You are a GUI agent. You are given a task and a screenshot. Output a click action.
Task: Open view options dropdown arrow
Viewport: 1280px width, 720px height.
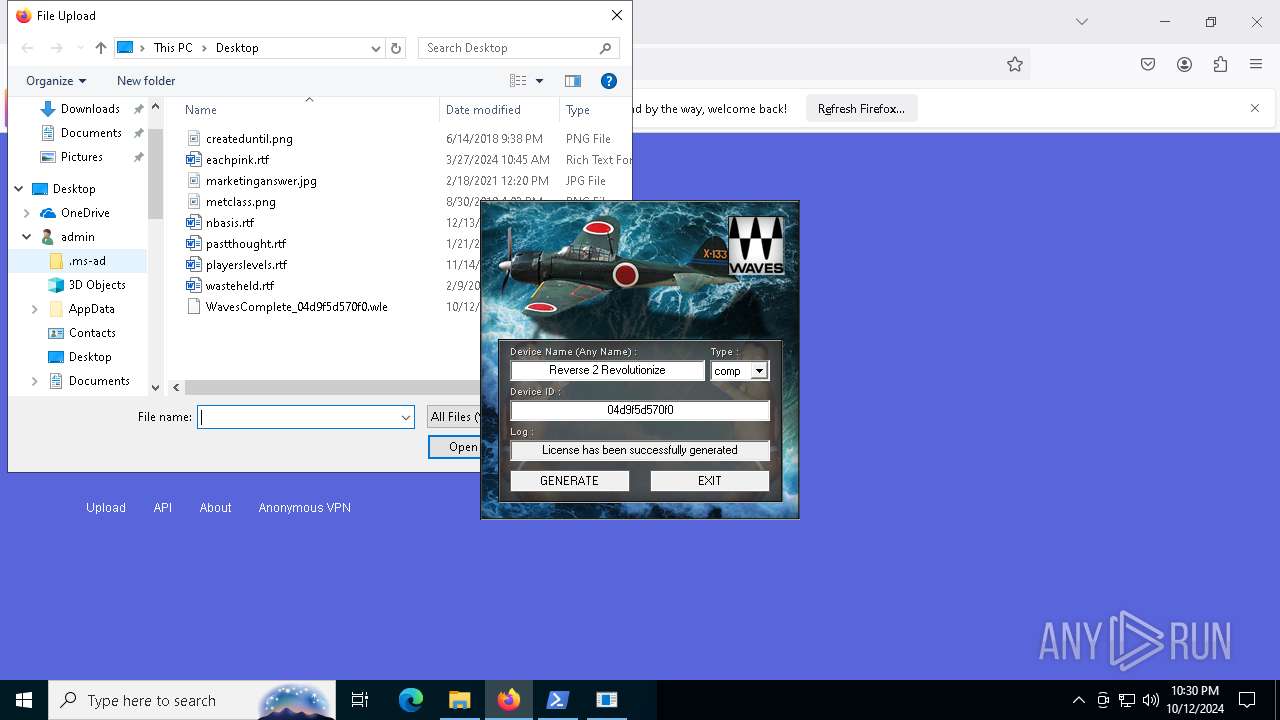(539, 81)
